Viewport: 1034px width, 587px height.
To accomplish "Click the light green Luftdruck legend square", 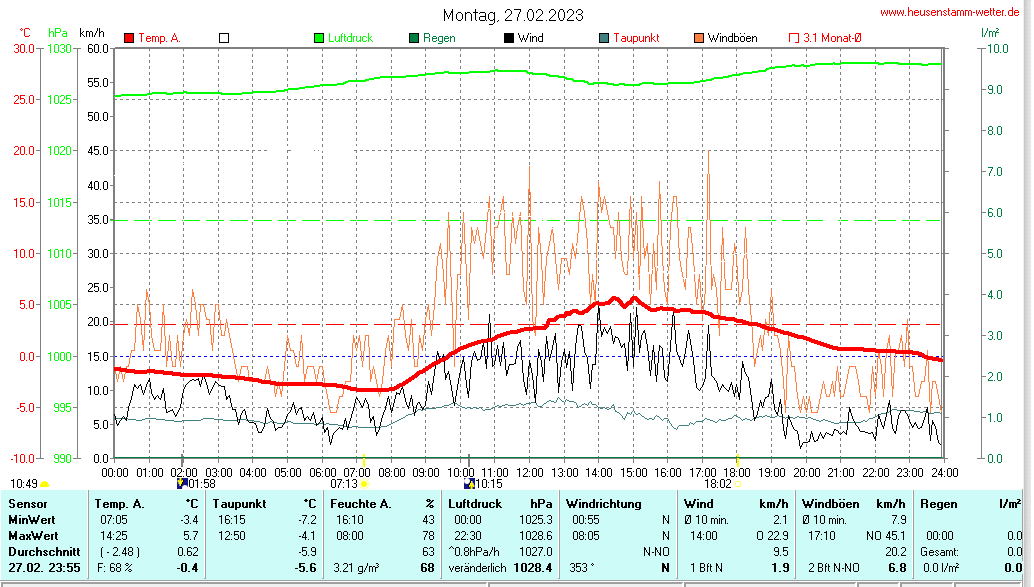I will click(x=319, y=38).
